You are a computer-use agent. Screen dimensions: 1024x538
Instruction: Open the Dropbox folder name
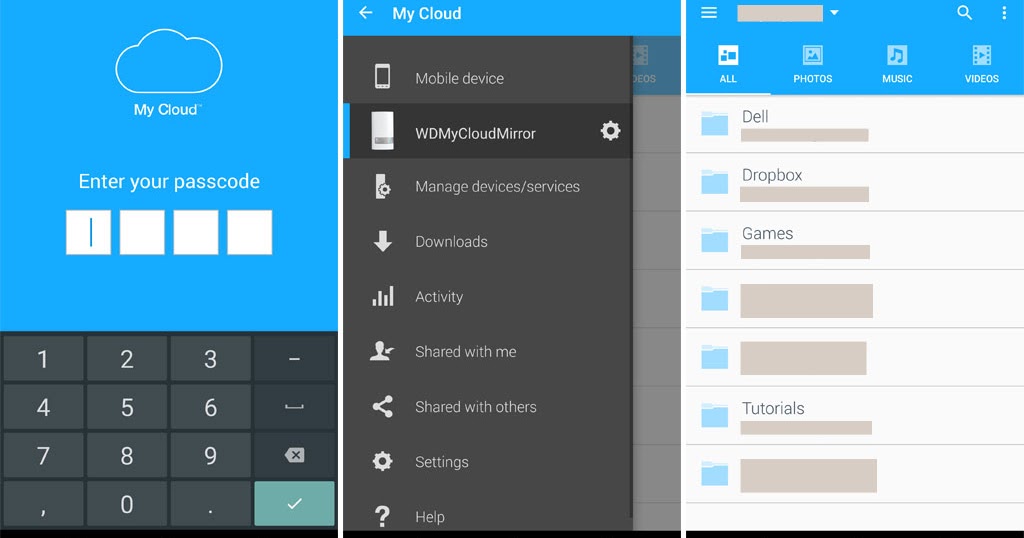pos(772,175)
